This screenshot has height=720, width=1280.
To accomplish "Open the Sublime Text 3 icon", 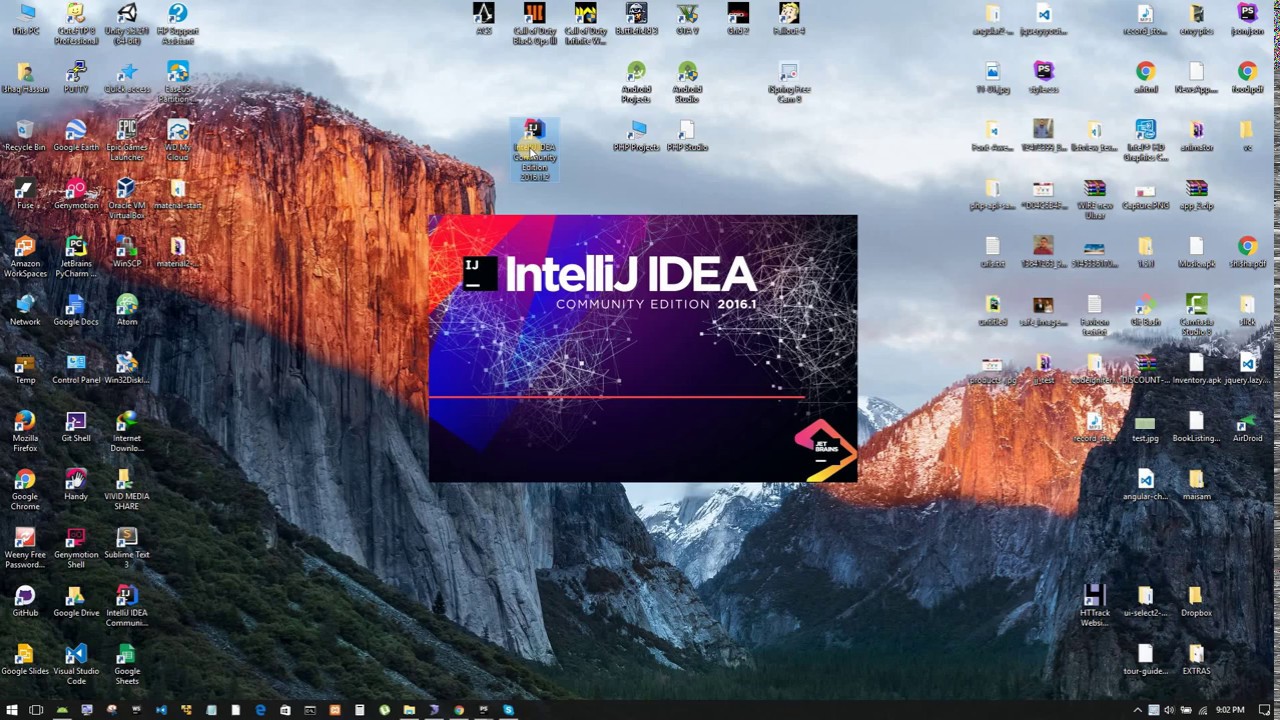I will coord(126,548).
